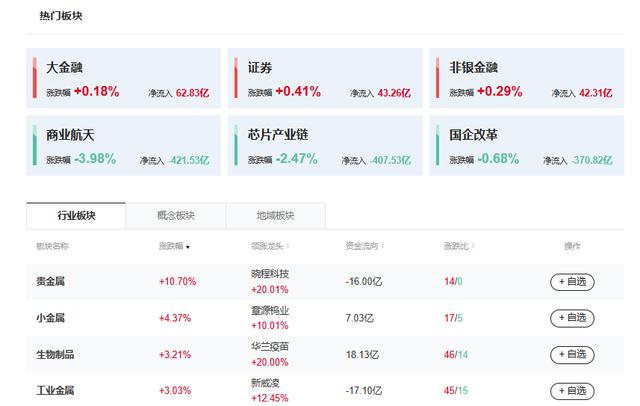Select 生物制品 change value +3.21%
This screenshot has height=406, width=640.
click(175, 354)
